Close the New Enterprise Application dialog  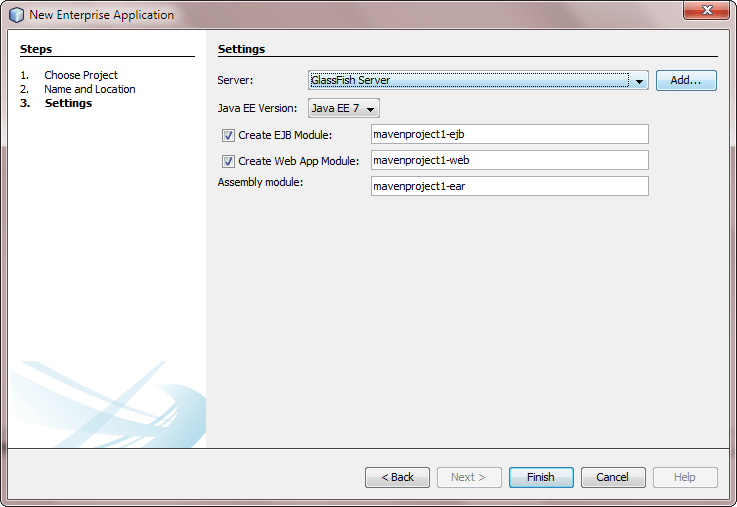(706, 11)
